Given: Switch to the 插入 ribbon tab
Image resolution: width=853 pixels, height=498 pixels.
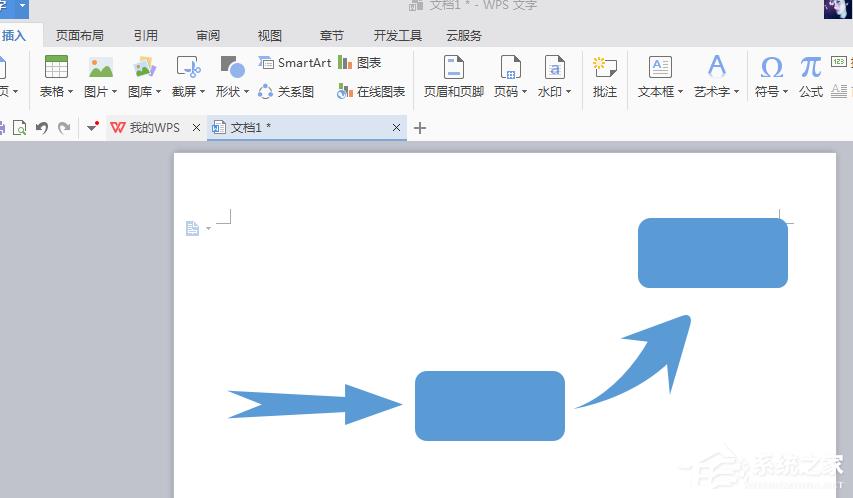Looking at the screenshot, I should point(14,36).
